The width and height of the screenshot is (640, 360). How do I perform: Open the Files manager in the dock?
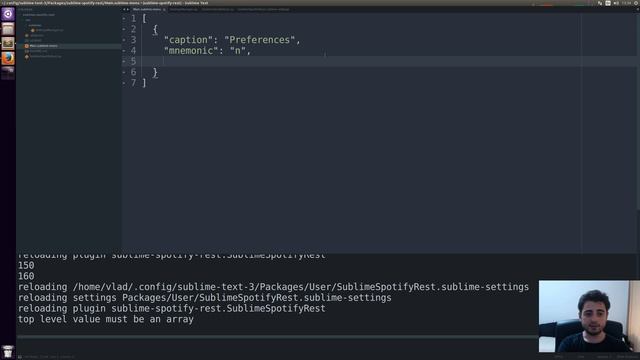coord(8,29)
